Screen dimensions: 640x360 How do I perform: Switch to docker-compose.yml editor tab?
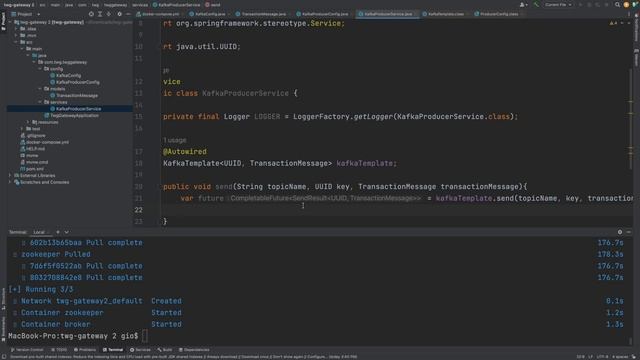160,14
